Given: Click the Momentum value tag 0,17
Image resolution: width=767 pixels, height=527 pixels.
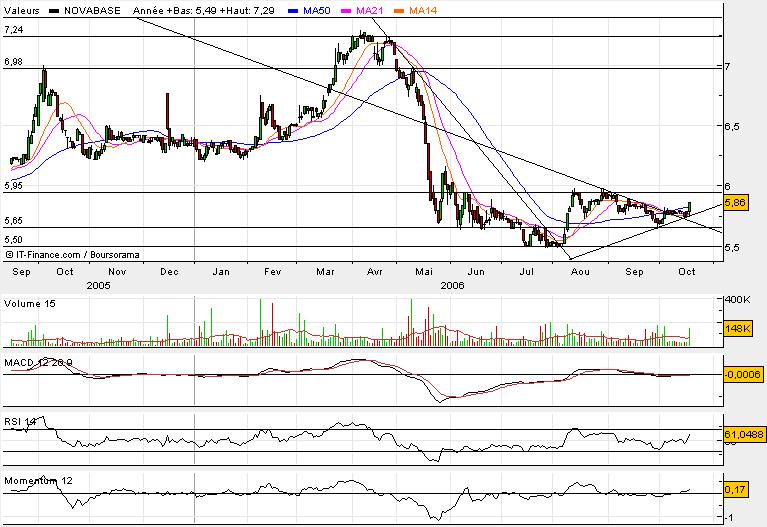Looking at the screenshot, I should click(735, 489).
